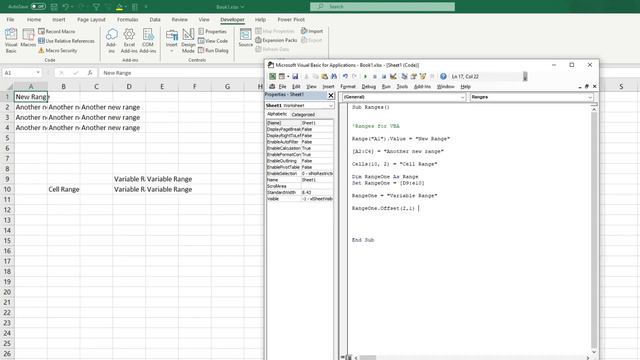Screen dimensions: 640x360
Task: Open the COM Add-ins dialog
Action: (x=148, y=40)
